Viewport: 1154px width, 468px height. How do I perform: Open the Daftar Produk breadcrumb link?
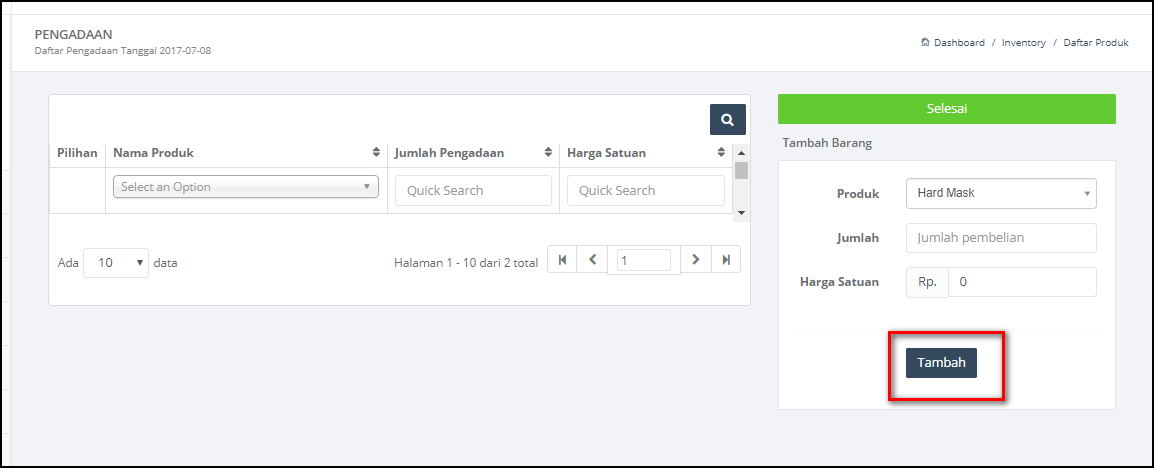[x=1096, y=43]
